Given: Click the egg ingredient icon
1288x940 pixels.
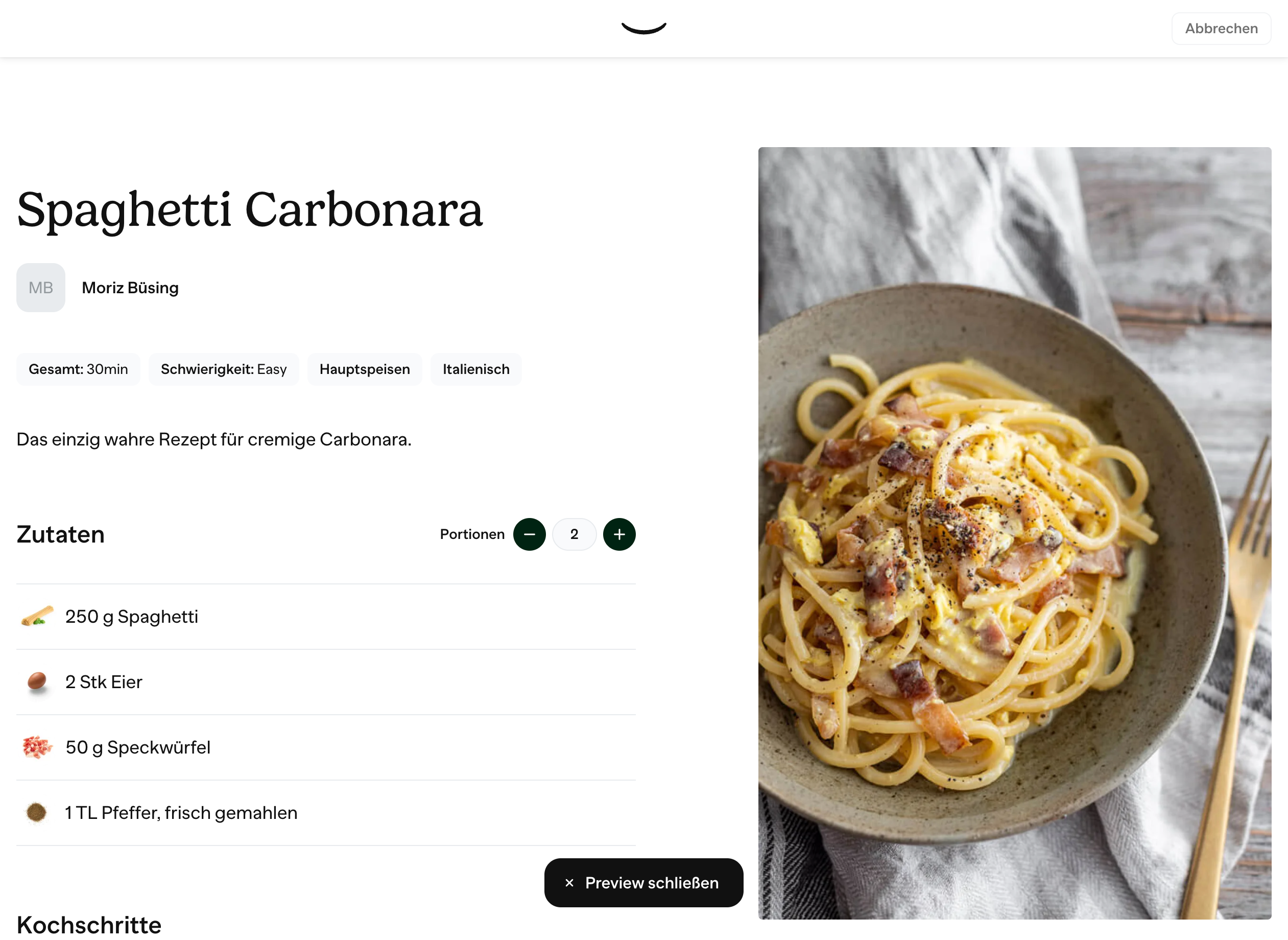Looking at the screenshot, I should pyautogui.click(x=37, y=682).
